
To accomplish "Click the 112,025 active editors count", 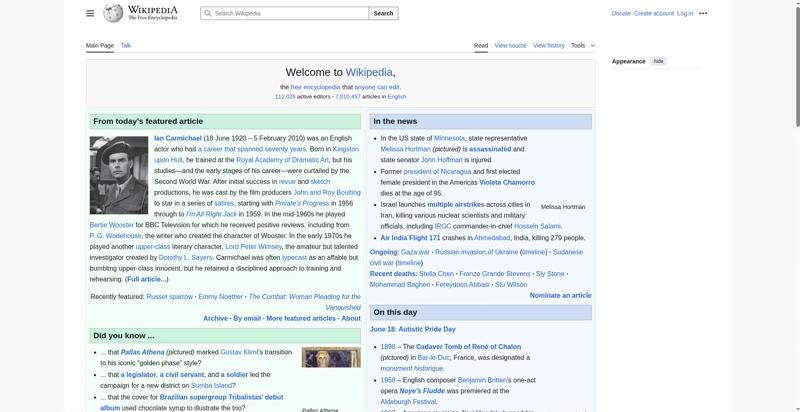I will coord(285,96).
